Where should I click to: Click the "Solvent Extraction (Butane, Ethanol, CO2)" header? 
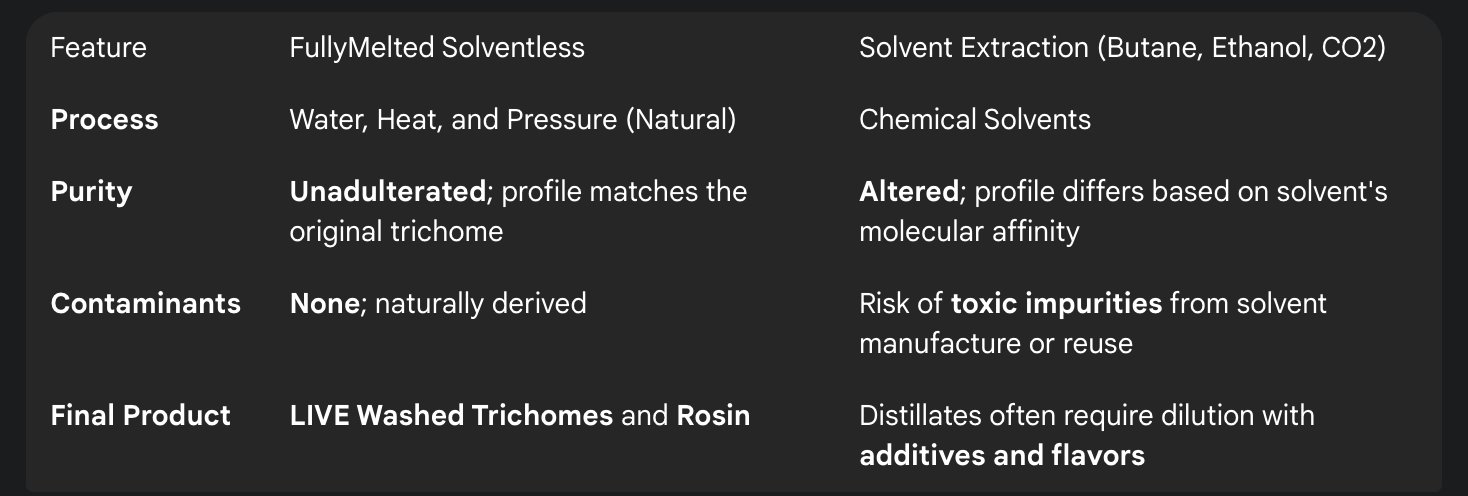(x=1122, y=48)
